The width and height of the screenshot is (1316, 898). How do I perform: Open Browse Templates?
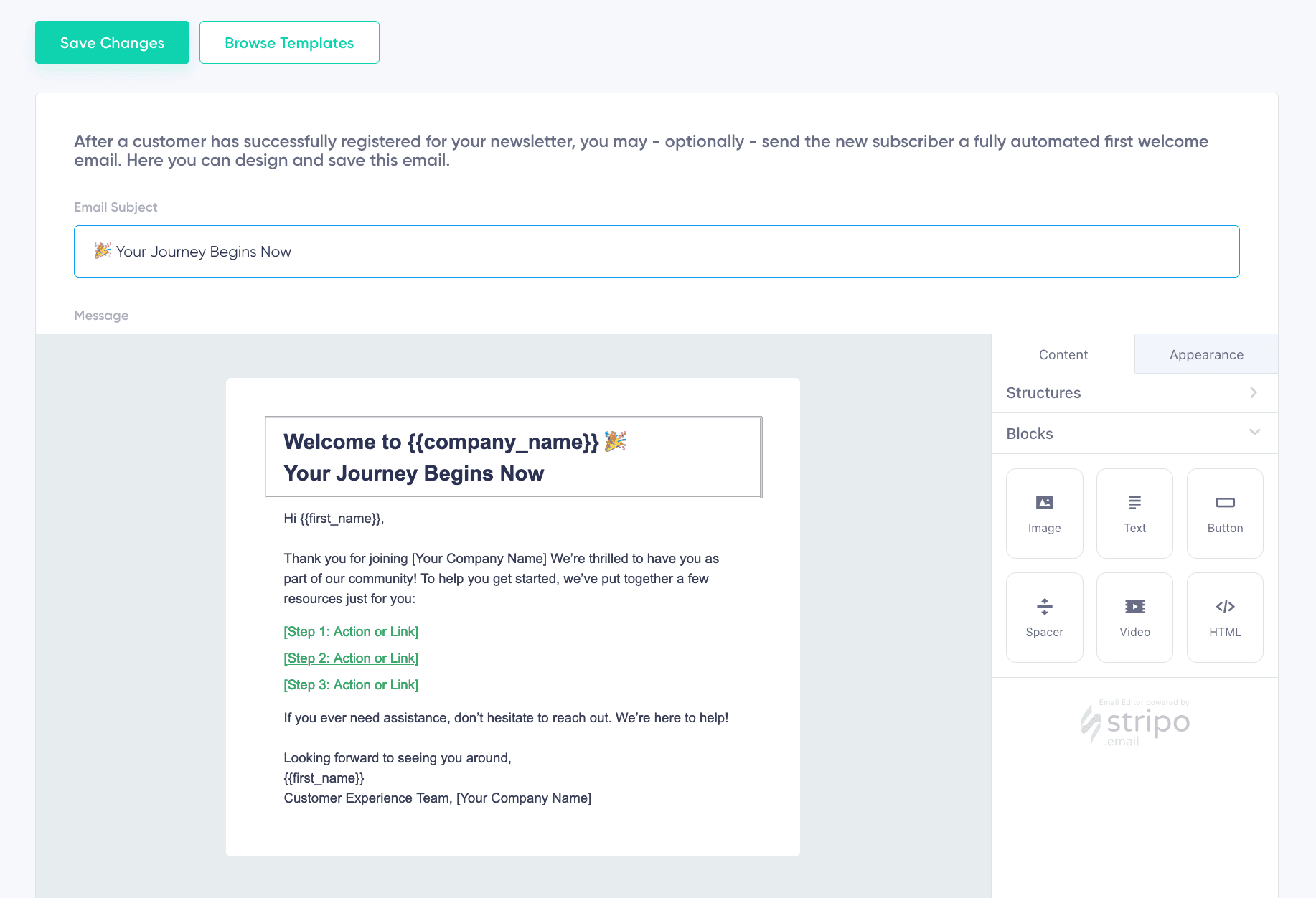(289, 42)
